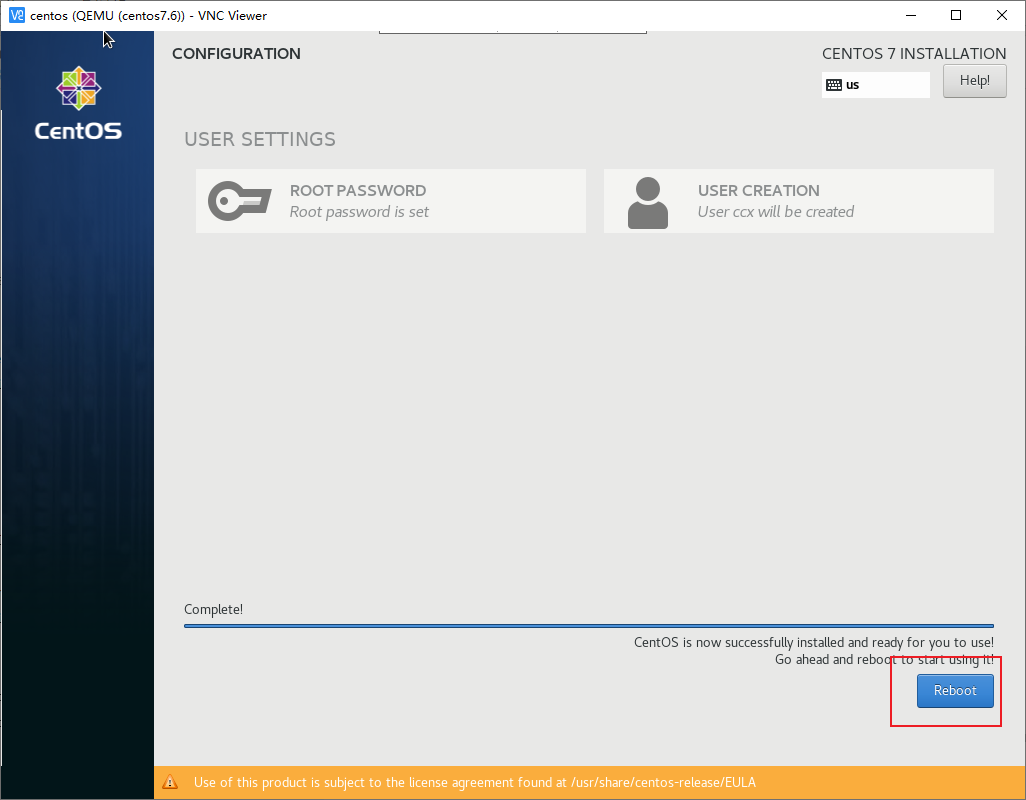Open the USER CREATION setting
The width and height of the screenshot is (1026, 800).
point(798,201)
